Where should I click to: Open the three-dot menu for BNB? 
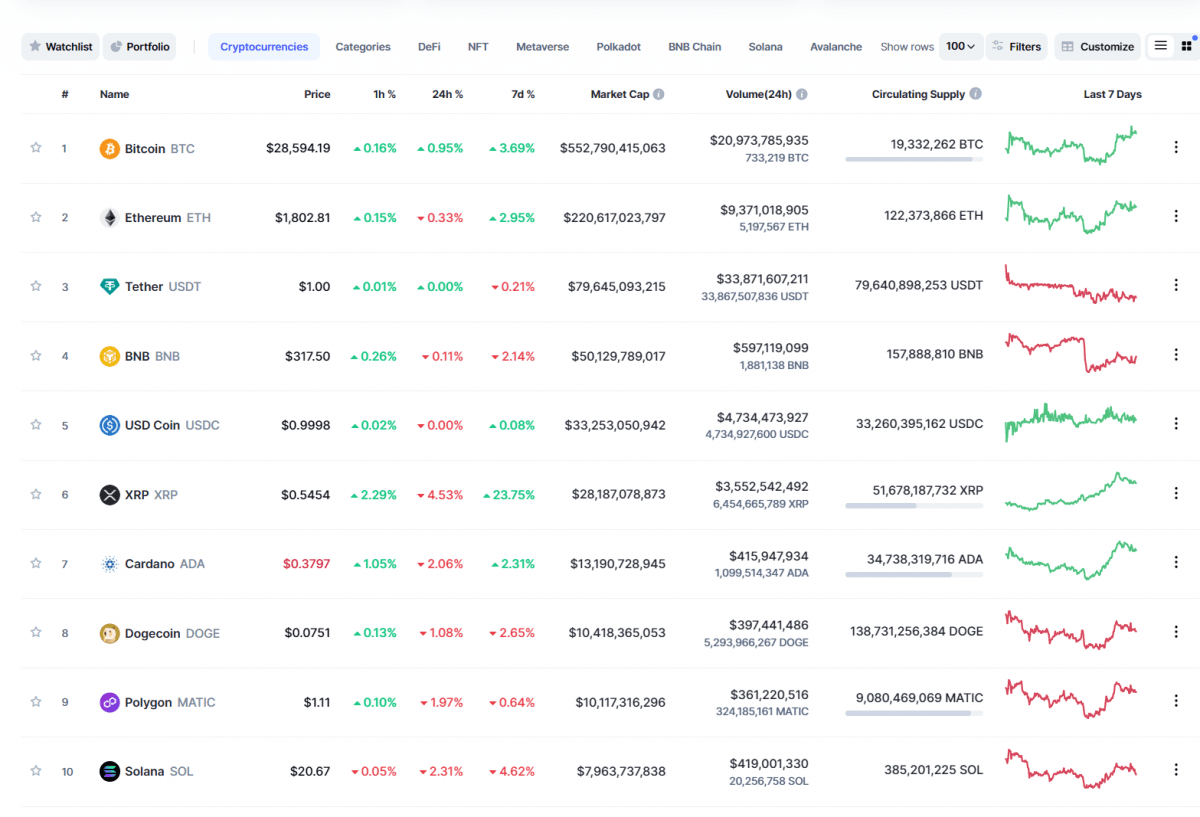point(1176,354)
